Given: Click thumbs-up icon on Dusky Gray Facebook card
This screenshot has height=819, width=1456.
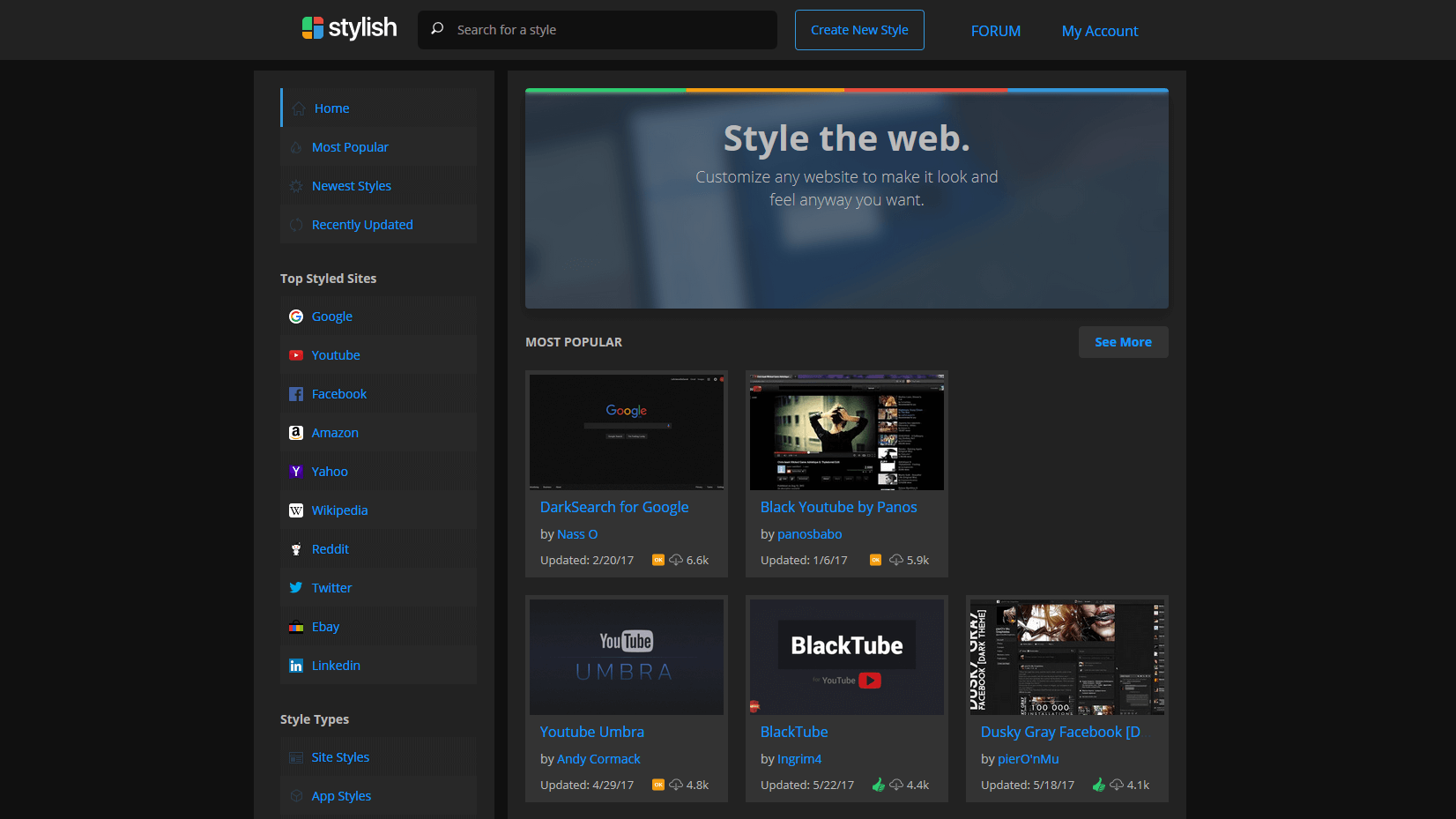Looking at the screenshot, I should [1098, 785].
